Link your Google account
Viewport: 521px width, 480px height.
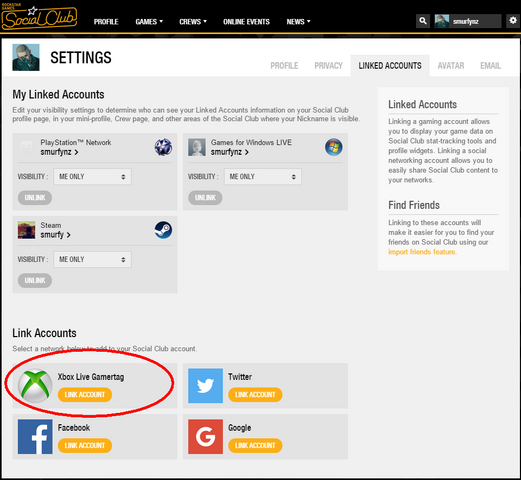coord(255,446)
